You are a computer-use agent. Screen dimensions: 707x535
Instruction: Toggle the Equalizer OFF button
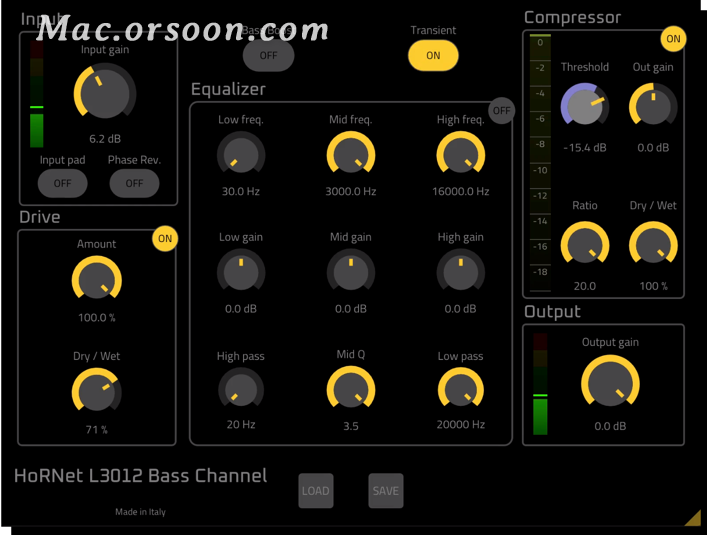click(x=501, y=110)
